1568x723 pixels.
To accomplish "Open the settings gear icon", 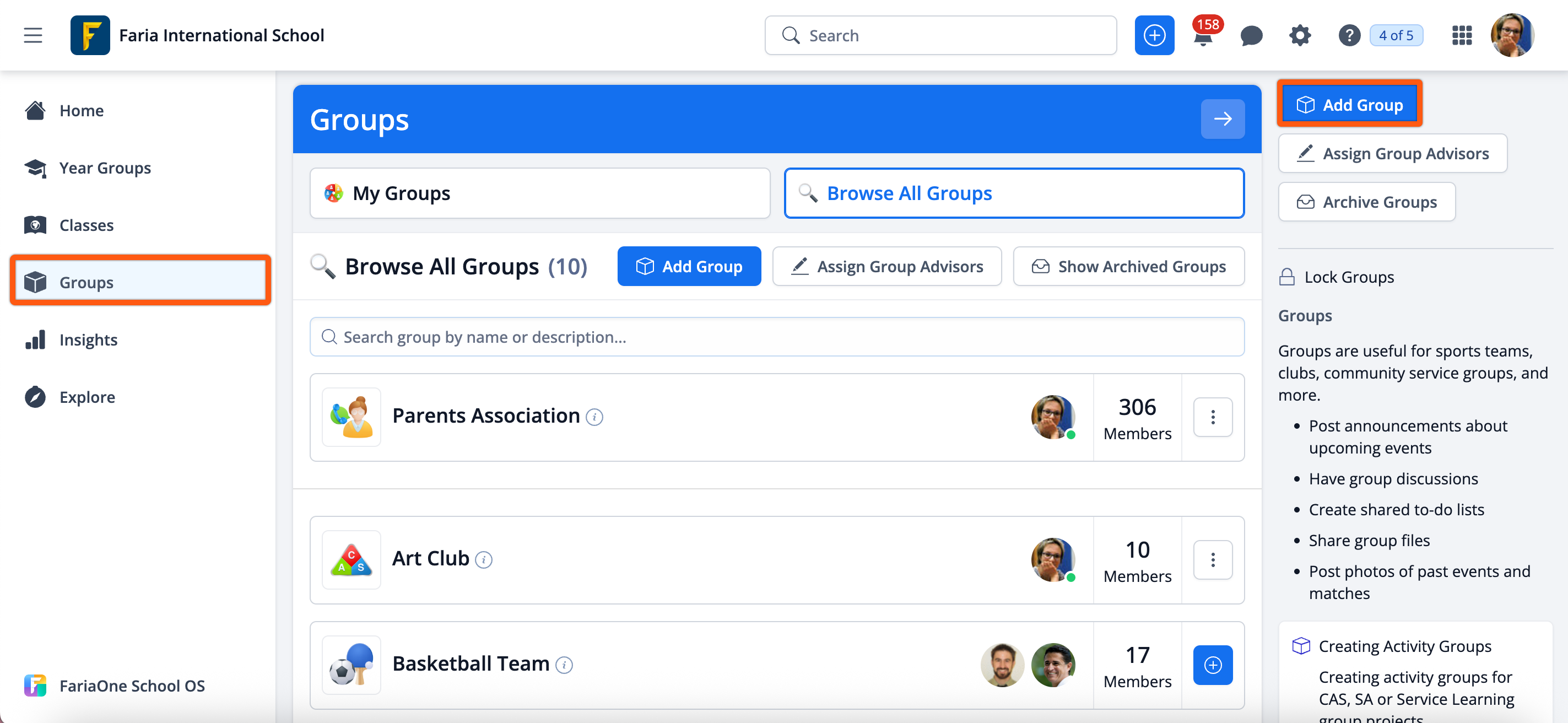I will pyautogui.click(x=1300, y=35).
